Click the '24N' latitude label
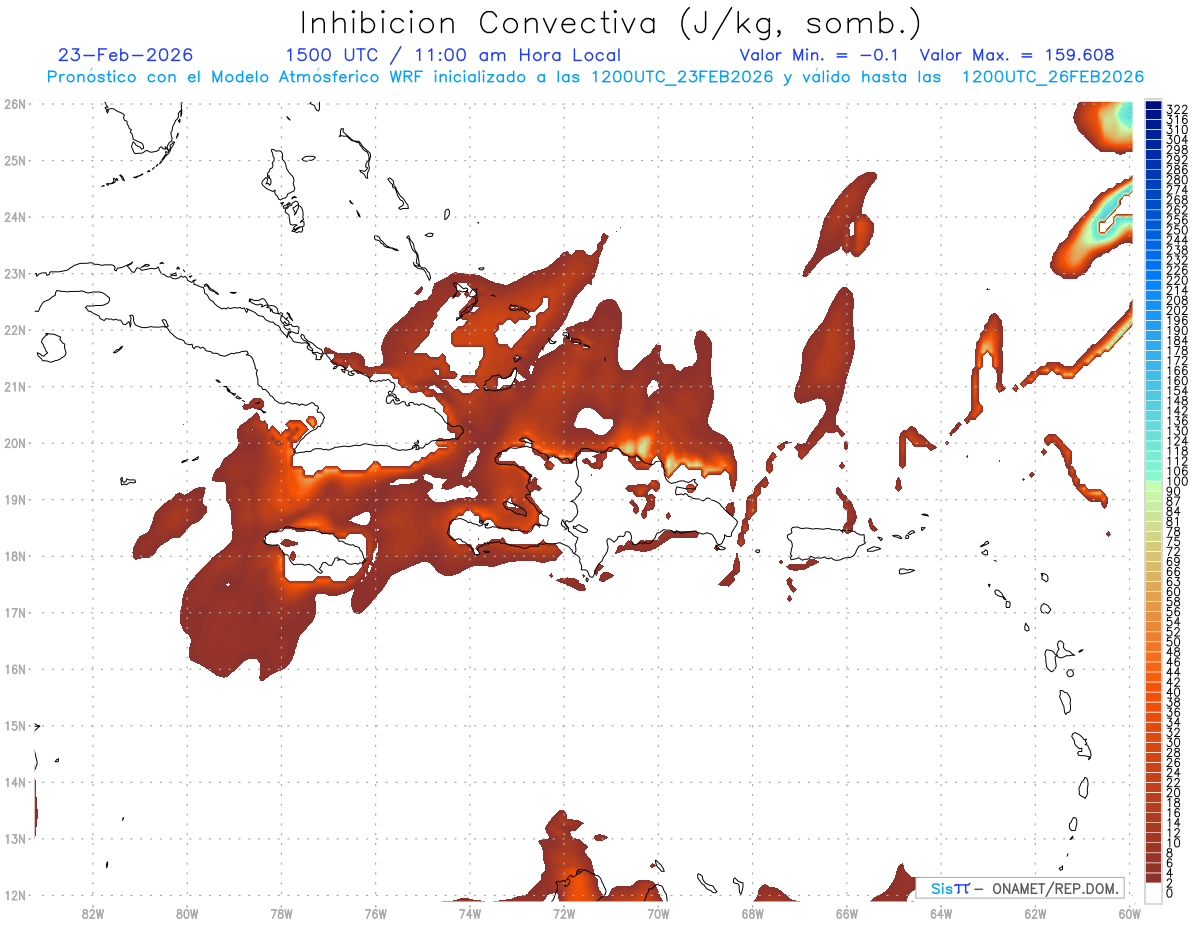1200x927 pixels. click(15, 217)
